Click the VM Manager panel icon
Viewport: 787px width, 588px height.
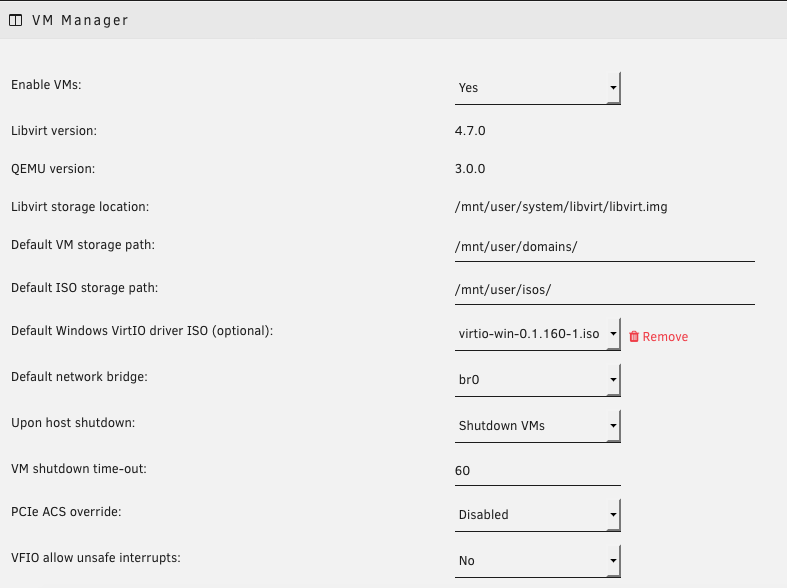pos(16,21)
